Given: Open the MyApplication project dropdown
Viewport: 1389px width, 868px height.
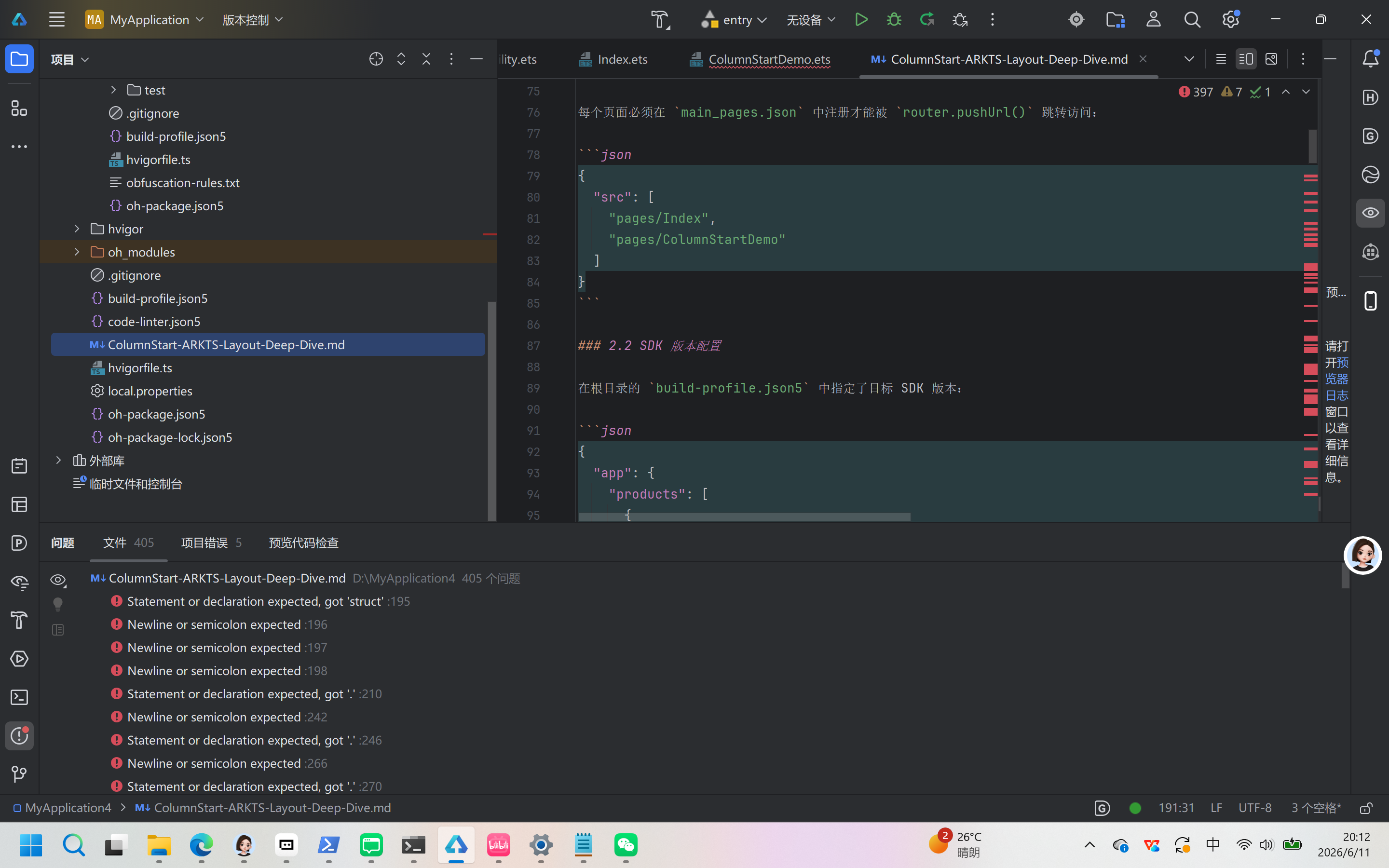Looking at the screenshot, I should 145,19.
